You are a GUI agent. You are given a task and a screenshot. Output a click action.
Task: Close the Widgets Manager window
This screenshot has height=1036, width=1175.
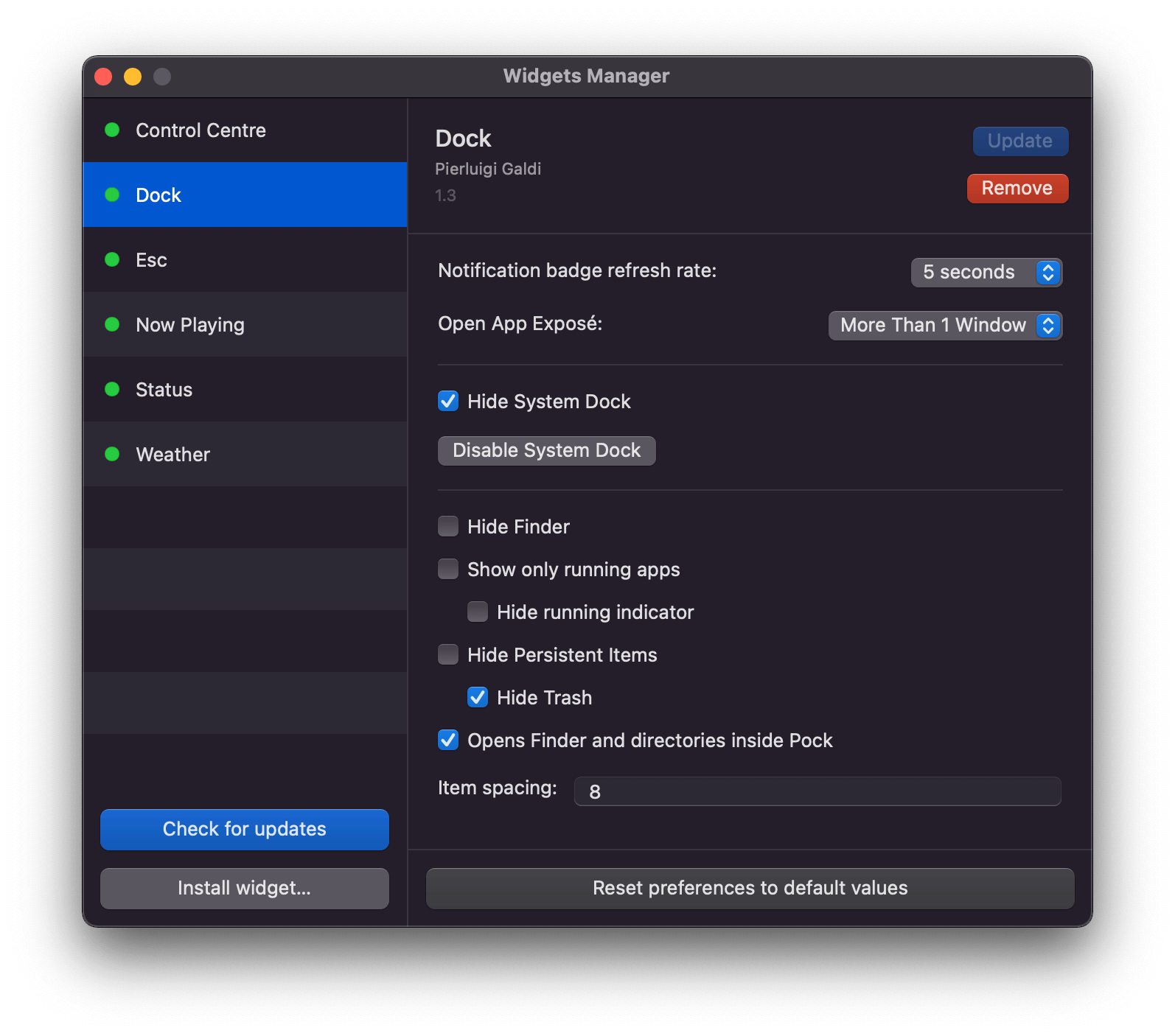coord(103,77)
